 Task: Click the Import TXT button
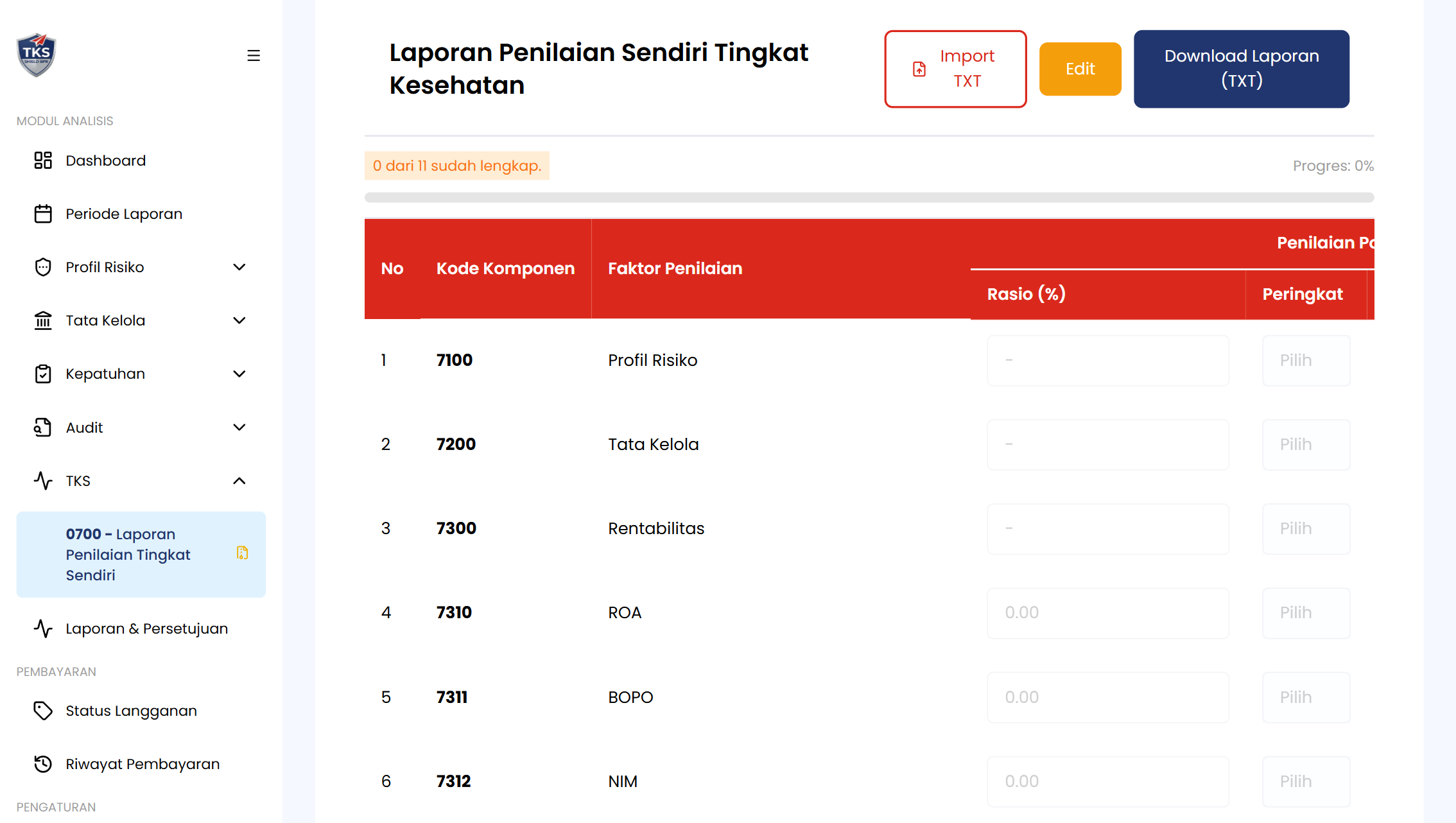[955, 69]
